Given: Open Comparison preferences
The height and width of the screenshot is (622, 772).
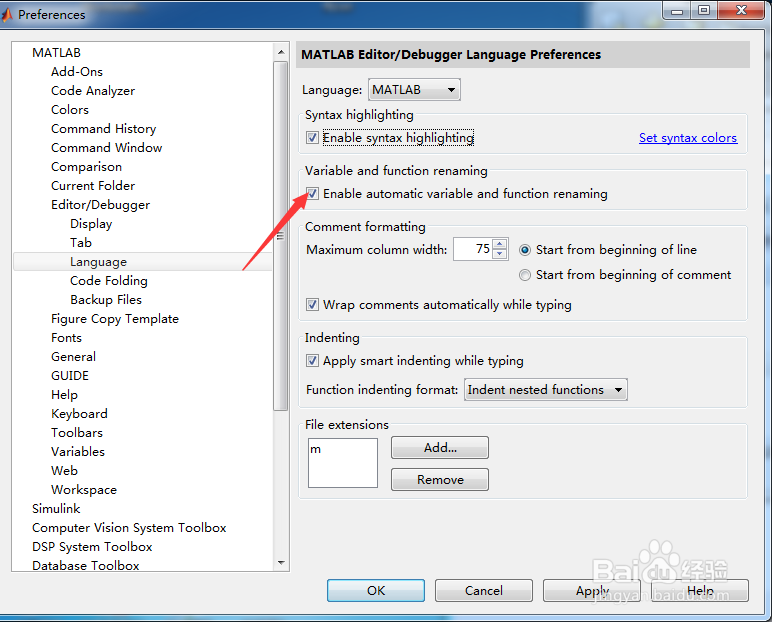Looking at the screenshot, I should (86, 166).
